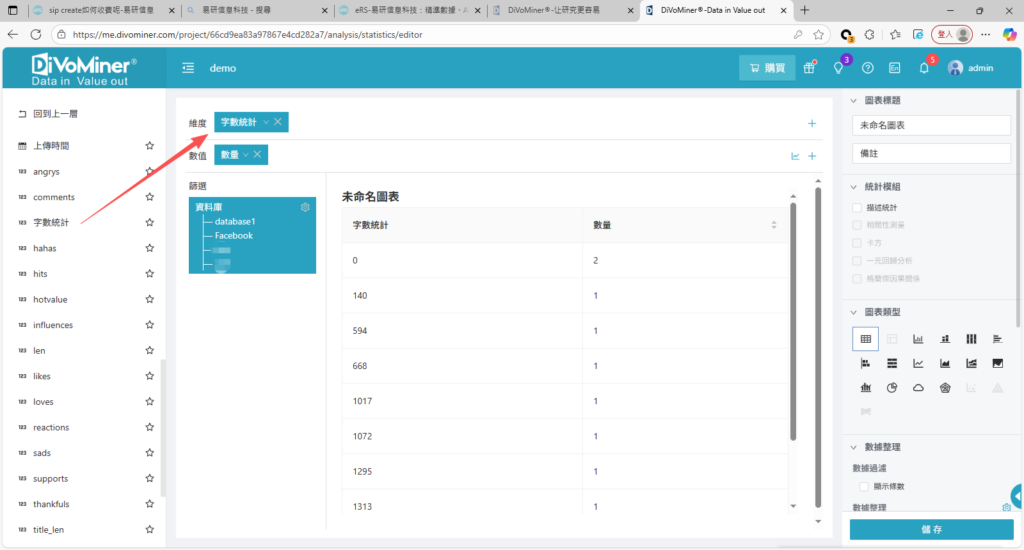
Task: Enable the 描述統計 checkbox
Action: click(857, 208)
